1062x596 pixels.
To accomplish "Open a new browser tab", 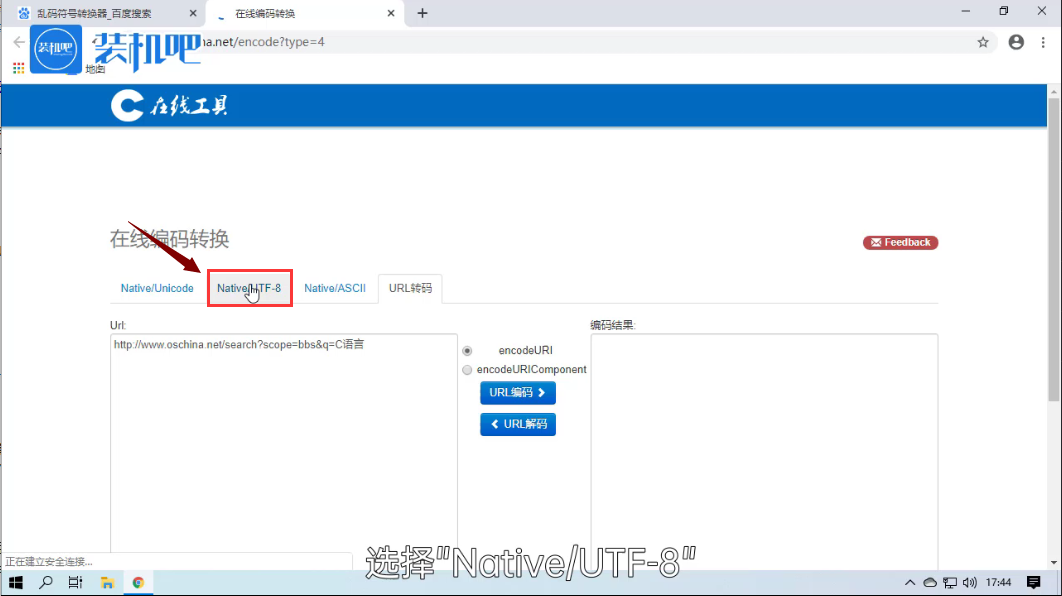I will click(x=422, y=13).
